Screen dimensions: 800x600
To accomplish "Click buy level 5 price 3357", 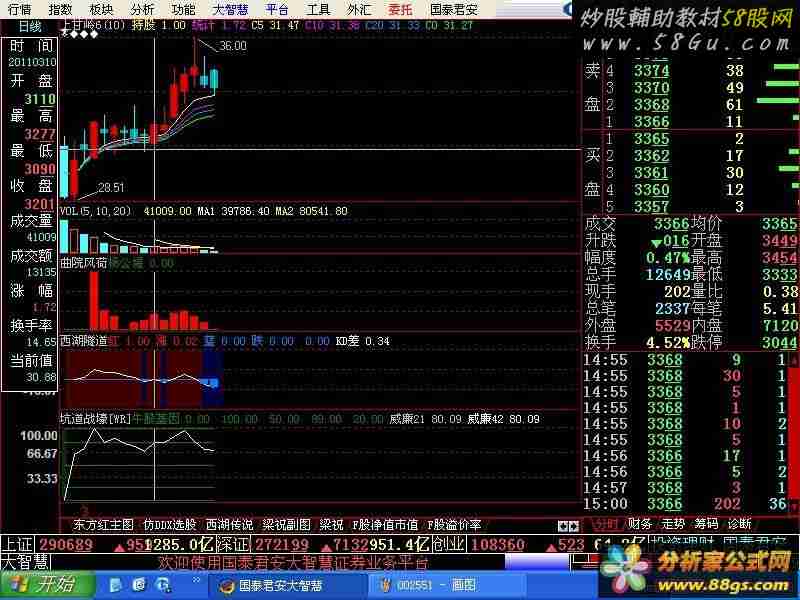I will [652, 207].
